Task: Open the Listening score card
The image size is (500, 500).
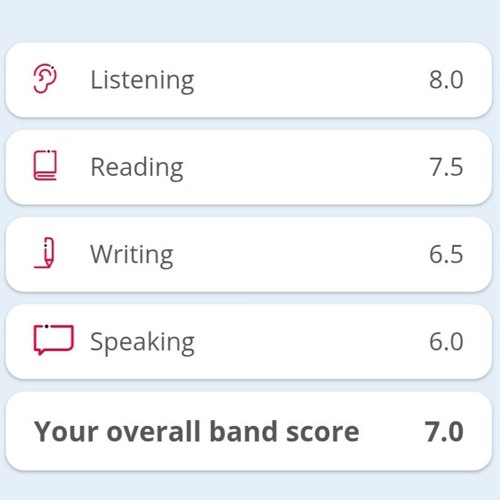Action: click(249, 80)
